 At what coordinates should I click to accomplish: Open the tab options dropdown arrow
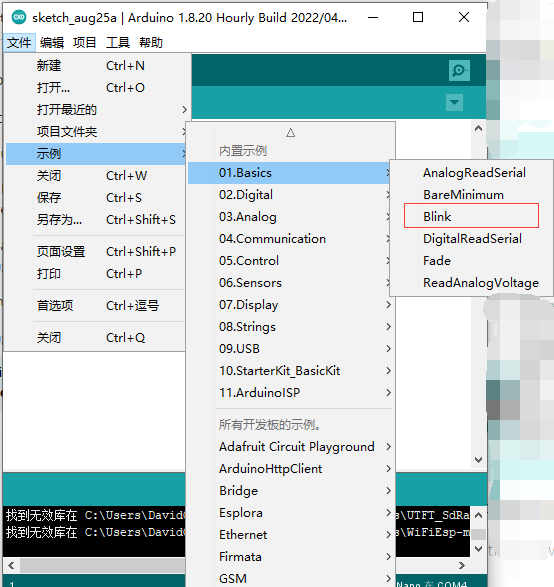[454, 102]
